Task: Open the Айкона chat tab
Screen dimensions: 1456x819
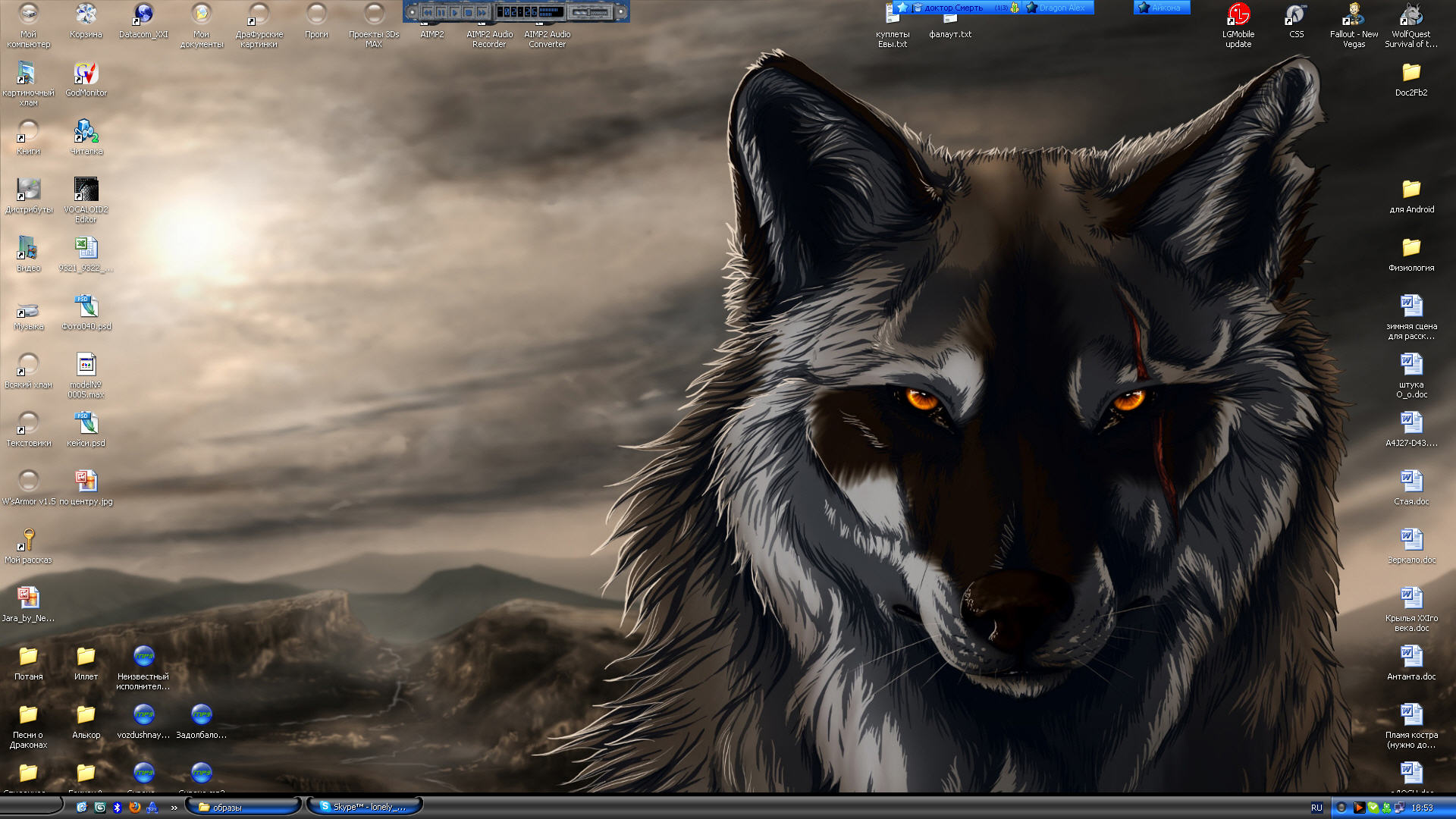Action: pyautogui.click(x=1162, y=8)
